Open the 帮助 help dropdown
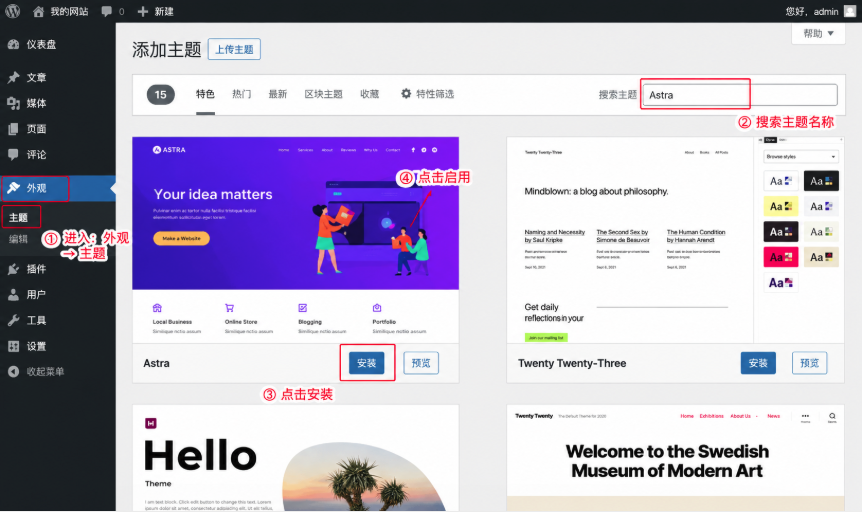862x512 pixels. click(x=818, y=34)
